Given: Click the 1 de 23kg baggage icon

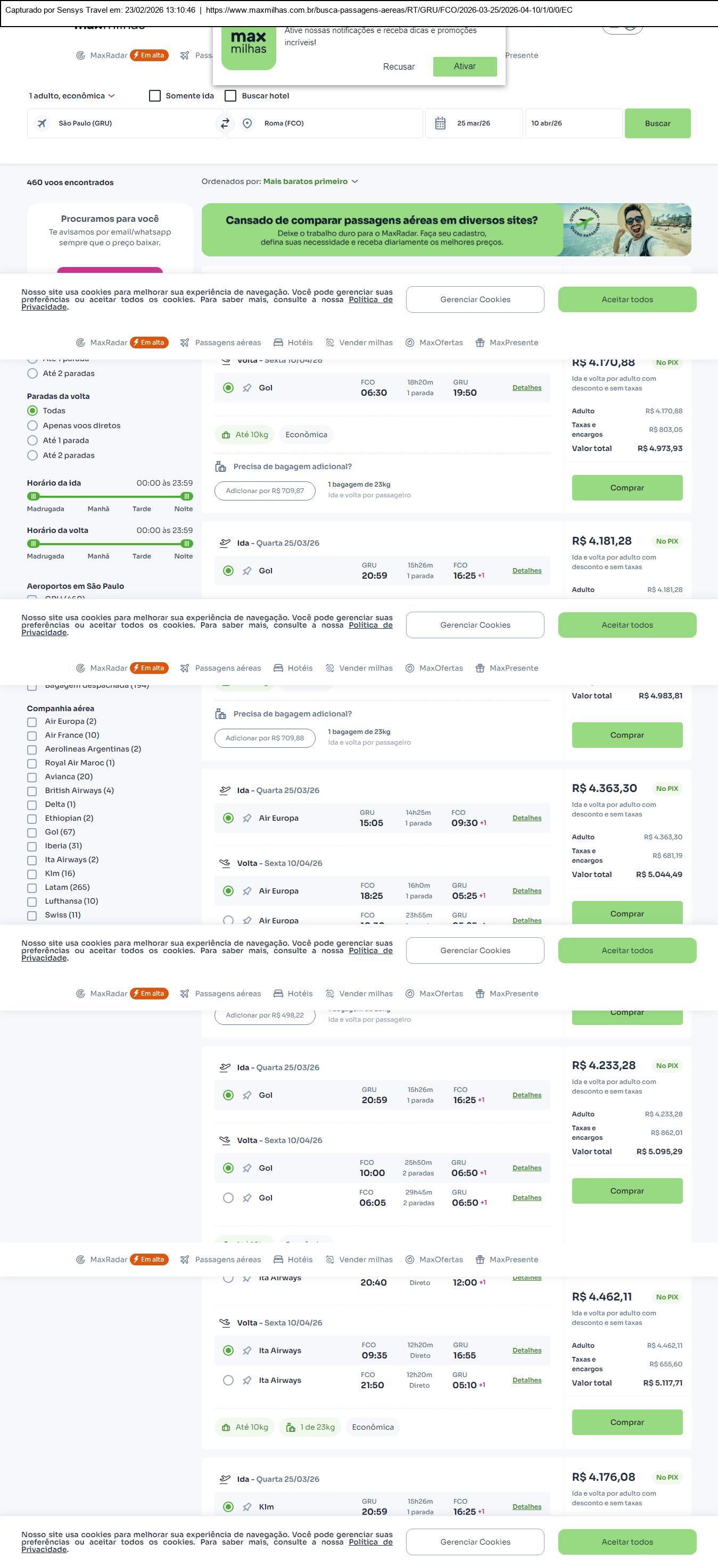Looking at the screenshot, I should (x=291, y=1428).
